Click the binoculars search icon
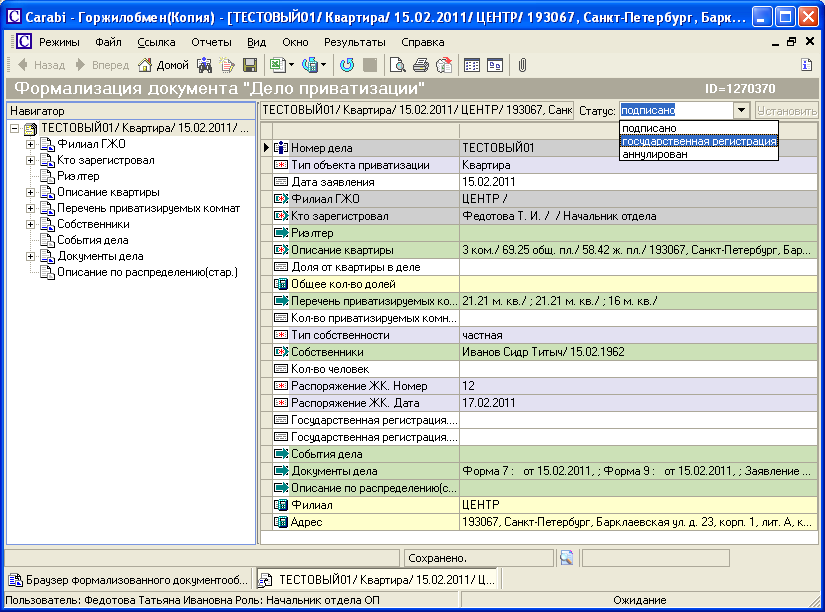This screenshot has height=612, width=825. 204,65
